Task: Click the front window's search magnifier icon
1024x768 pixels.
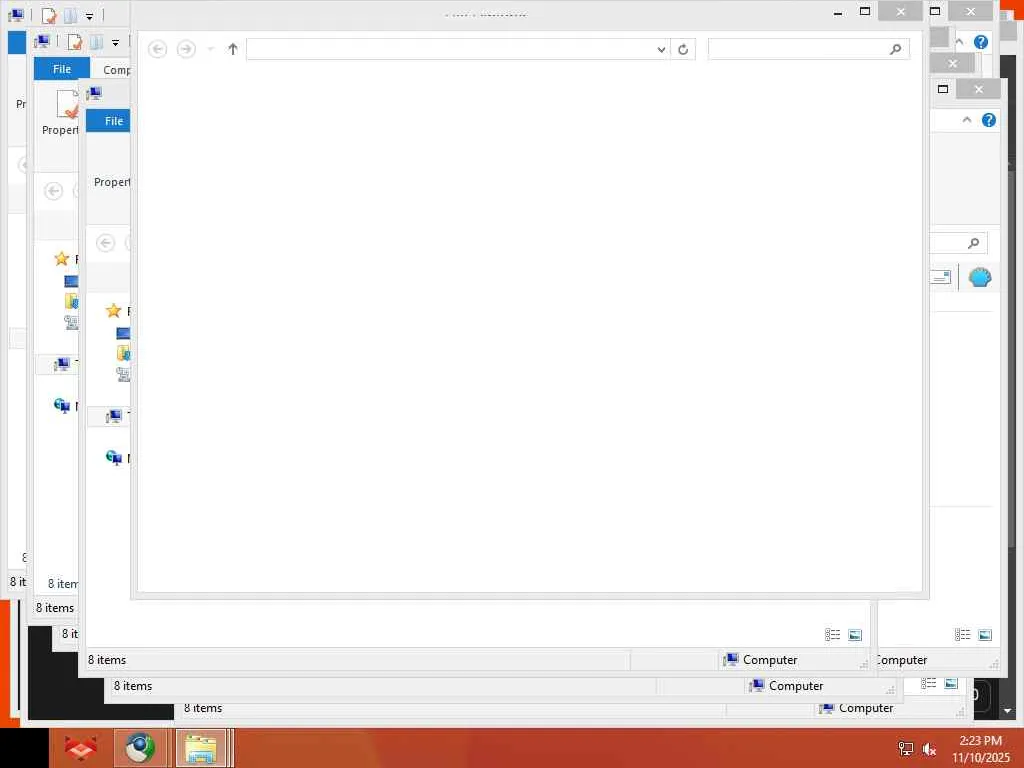Action: (x=895, y=49)
